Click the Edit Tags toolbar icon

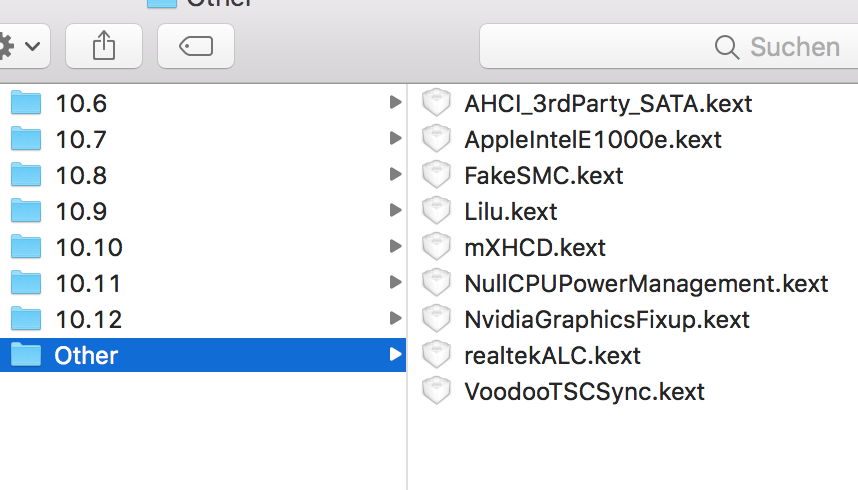point(196,46)
